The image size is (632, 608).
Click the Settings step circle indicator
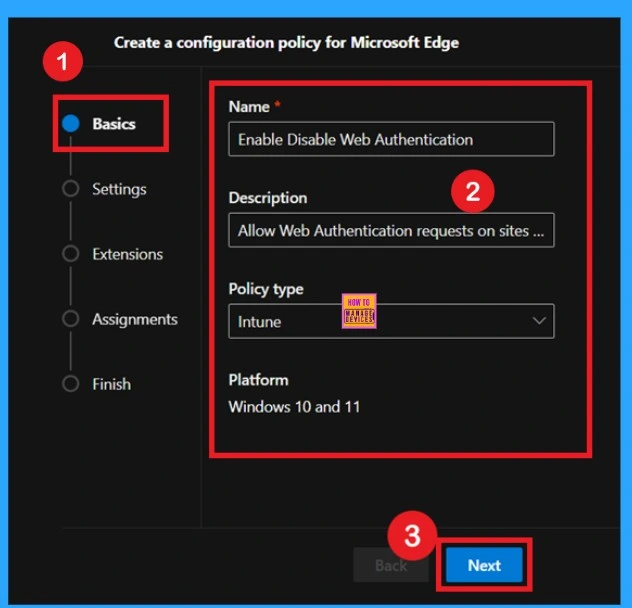[x=71, y=189]
